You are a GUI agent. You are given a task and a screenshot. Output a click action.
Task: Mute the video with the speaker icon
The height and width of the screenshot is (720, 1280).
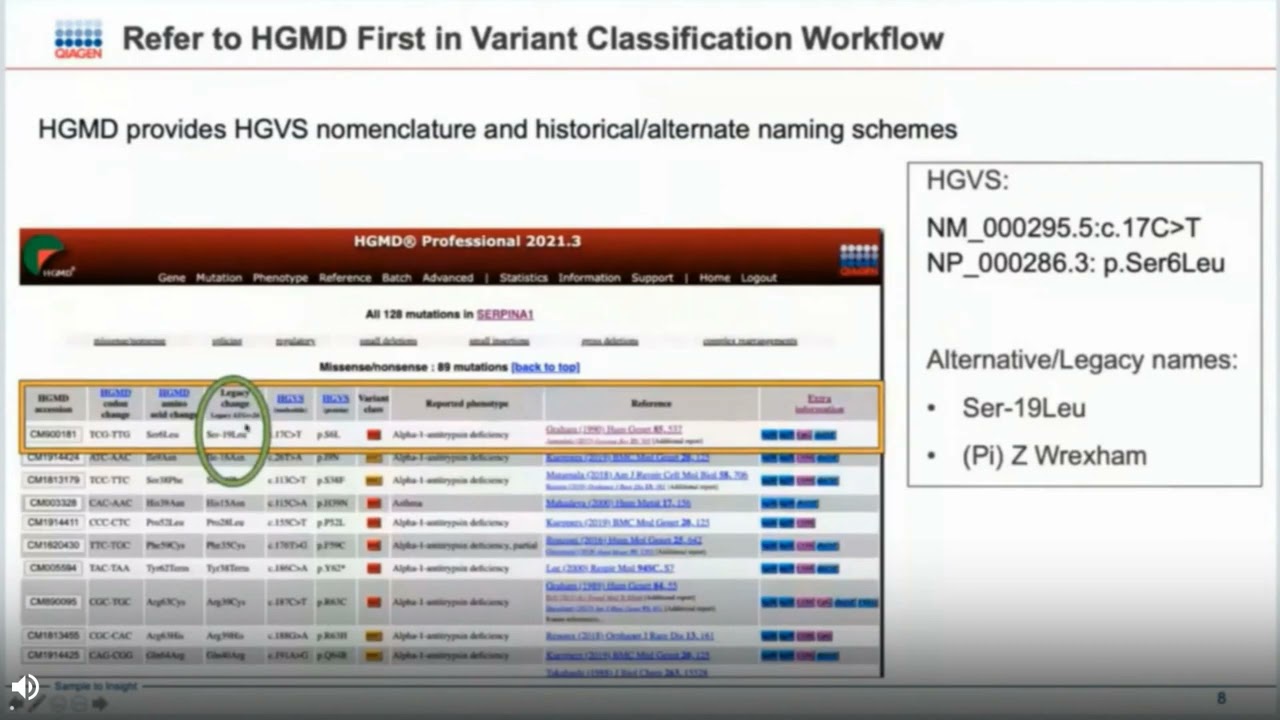pyautogui.click(x=25, y=687)
